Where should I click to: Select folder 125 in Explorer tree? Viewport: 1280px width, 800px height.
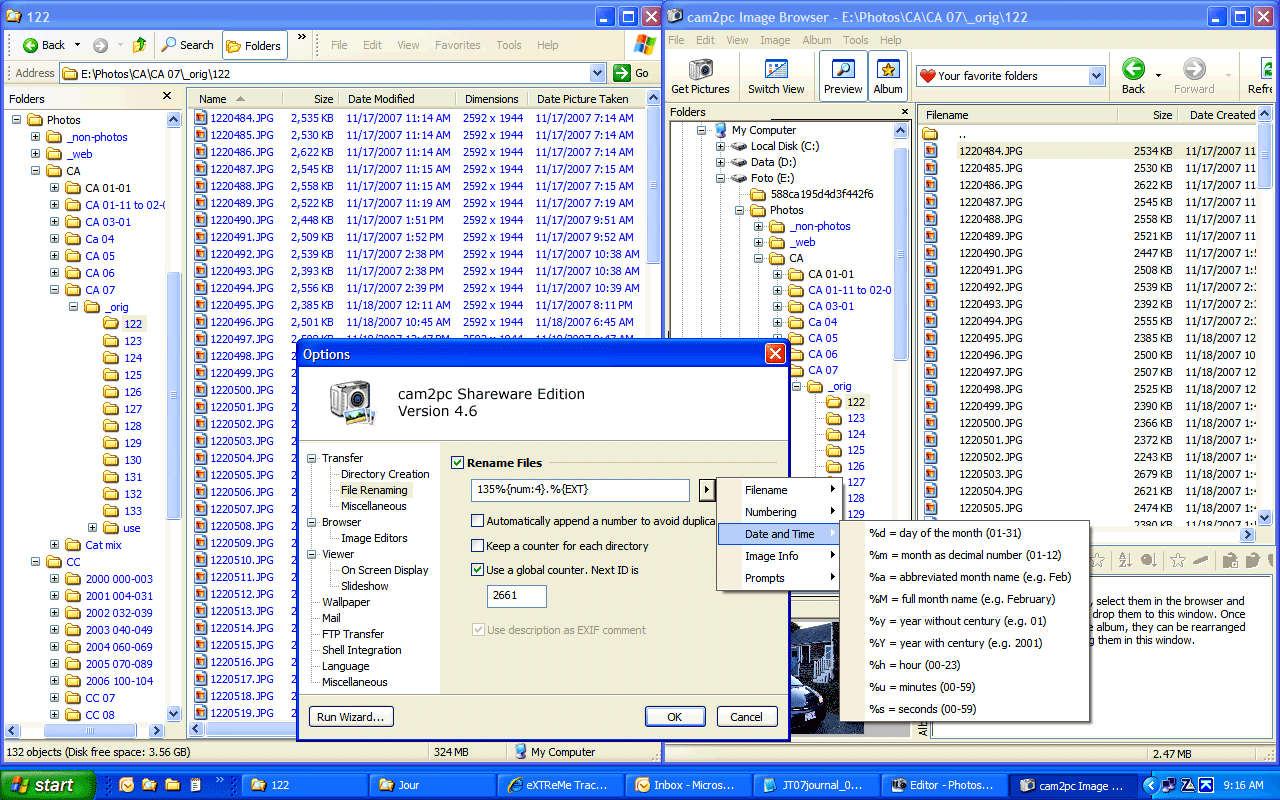tap(133, 375)
